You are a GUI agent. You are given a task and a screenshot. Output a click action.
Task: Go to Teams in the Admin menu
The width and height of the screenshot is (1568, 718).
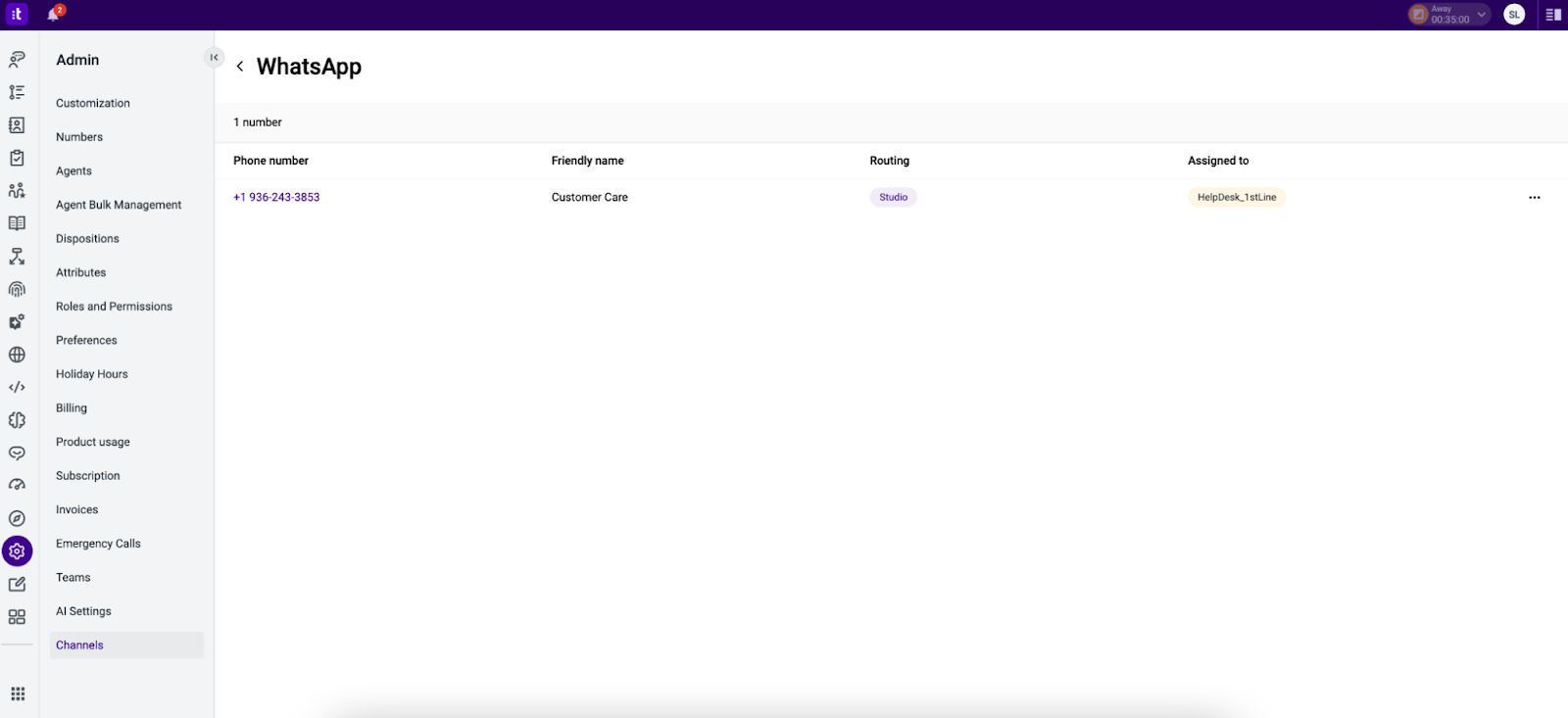tap(73, 578)
